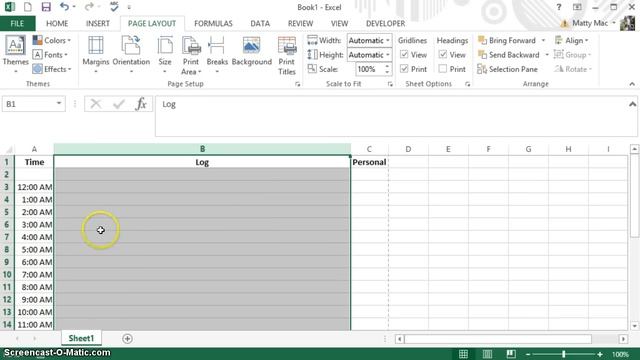Click the Matty Mac account name
The image size is (640, 360).
click(x=590, y=23)
